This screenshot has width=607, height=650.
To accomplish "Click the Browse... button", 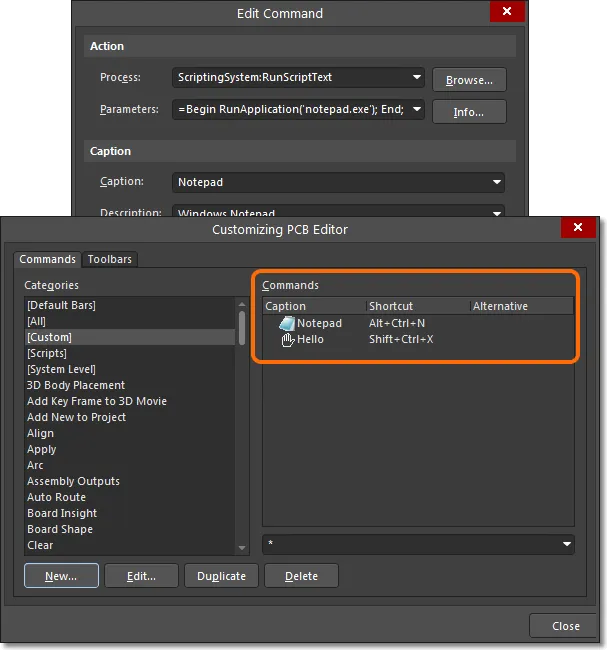I will [469, 80].
